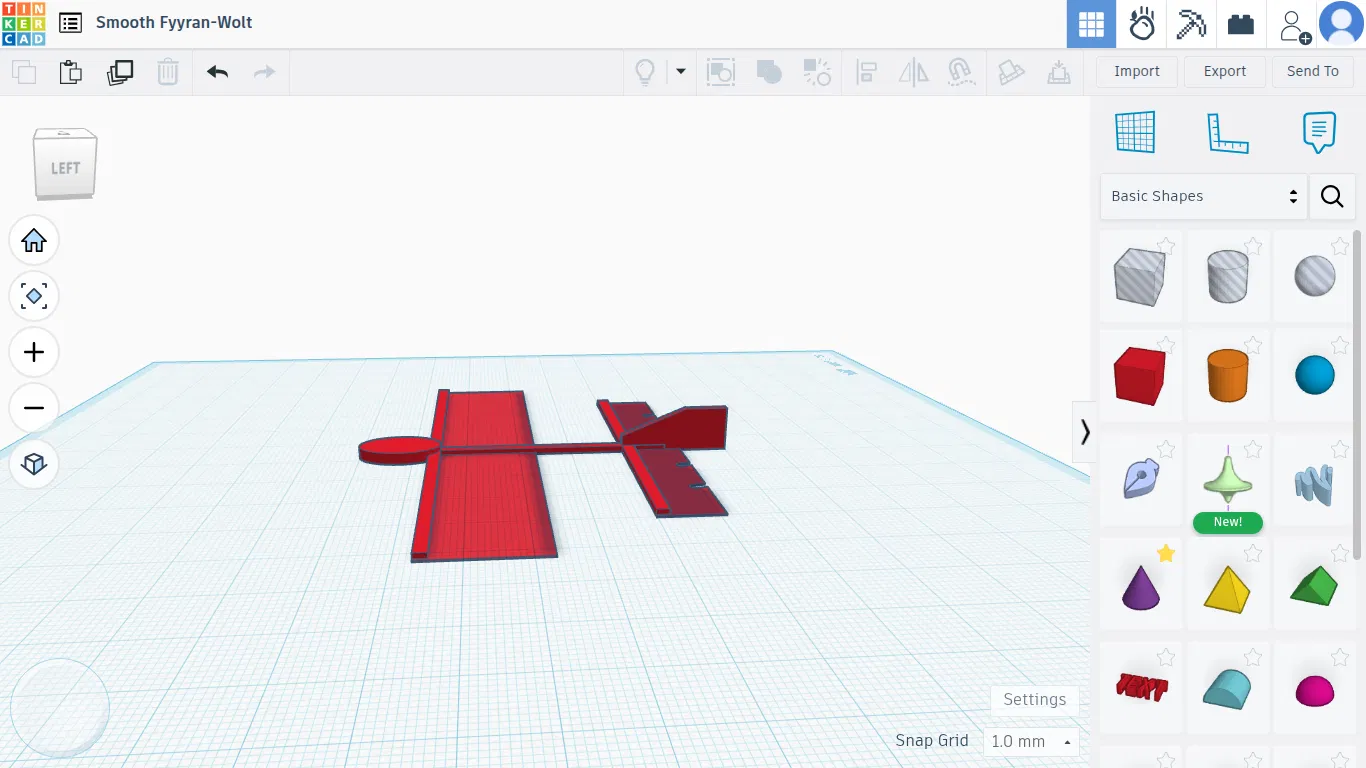1366x768 pixels.
Task: Switch to the 3D Design grid tab
Action: 1091,24
